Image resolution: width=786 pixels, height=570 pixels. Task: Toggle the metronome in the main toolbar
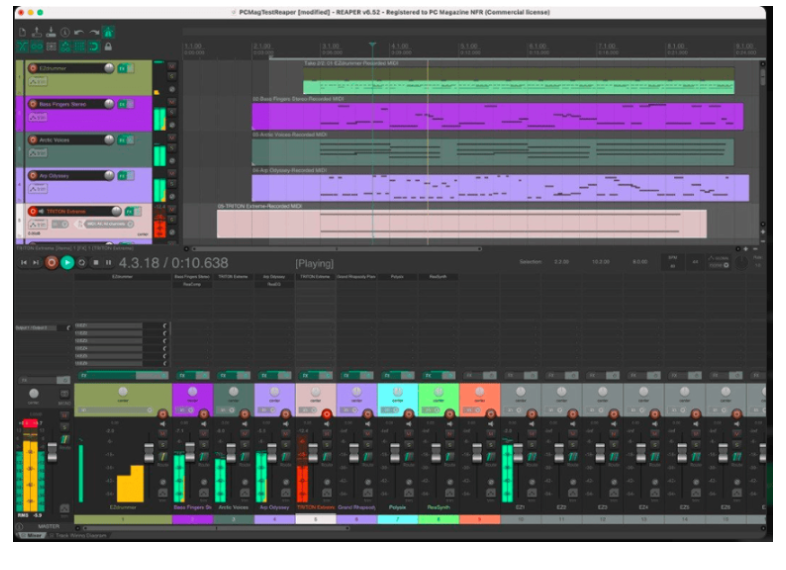[x=108, y=32]
